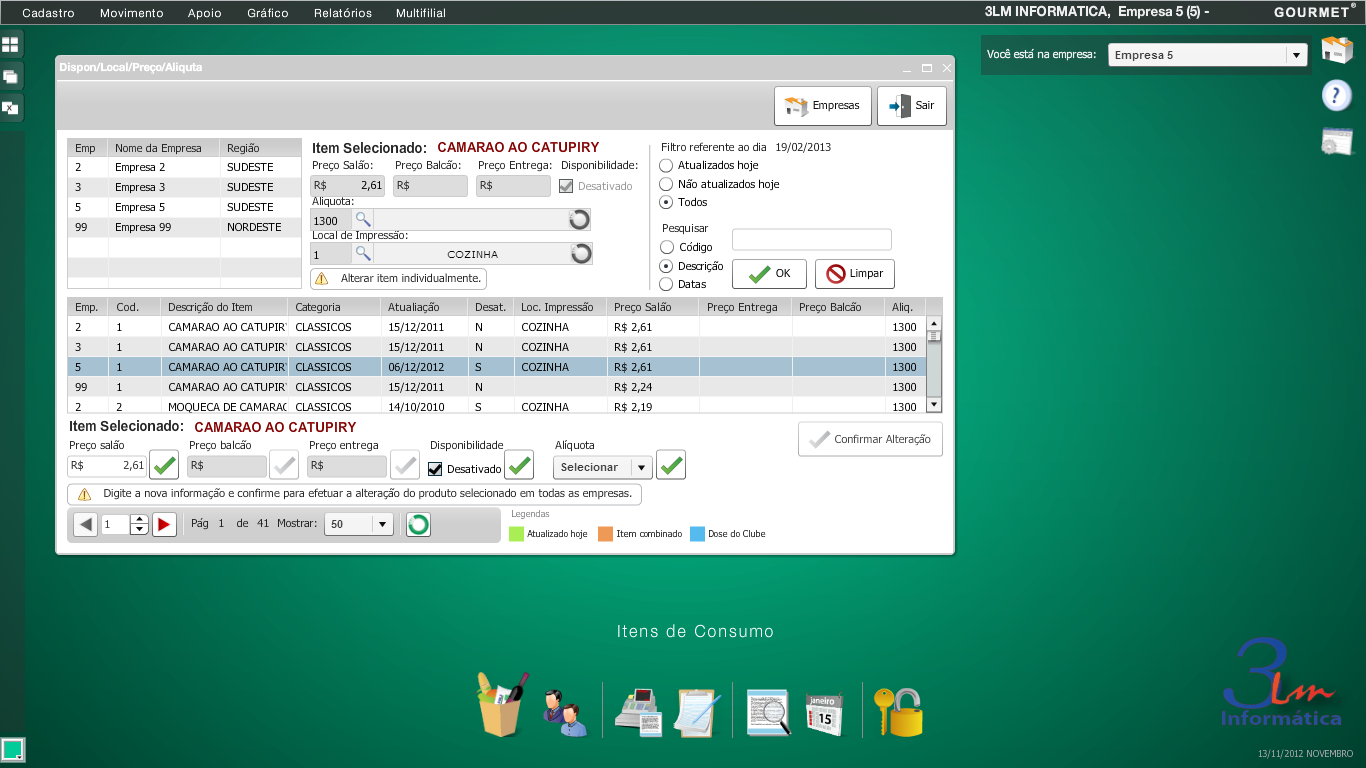
Task: Open the Apoio menu
Action: [205, 13]
